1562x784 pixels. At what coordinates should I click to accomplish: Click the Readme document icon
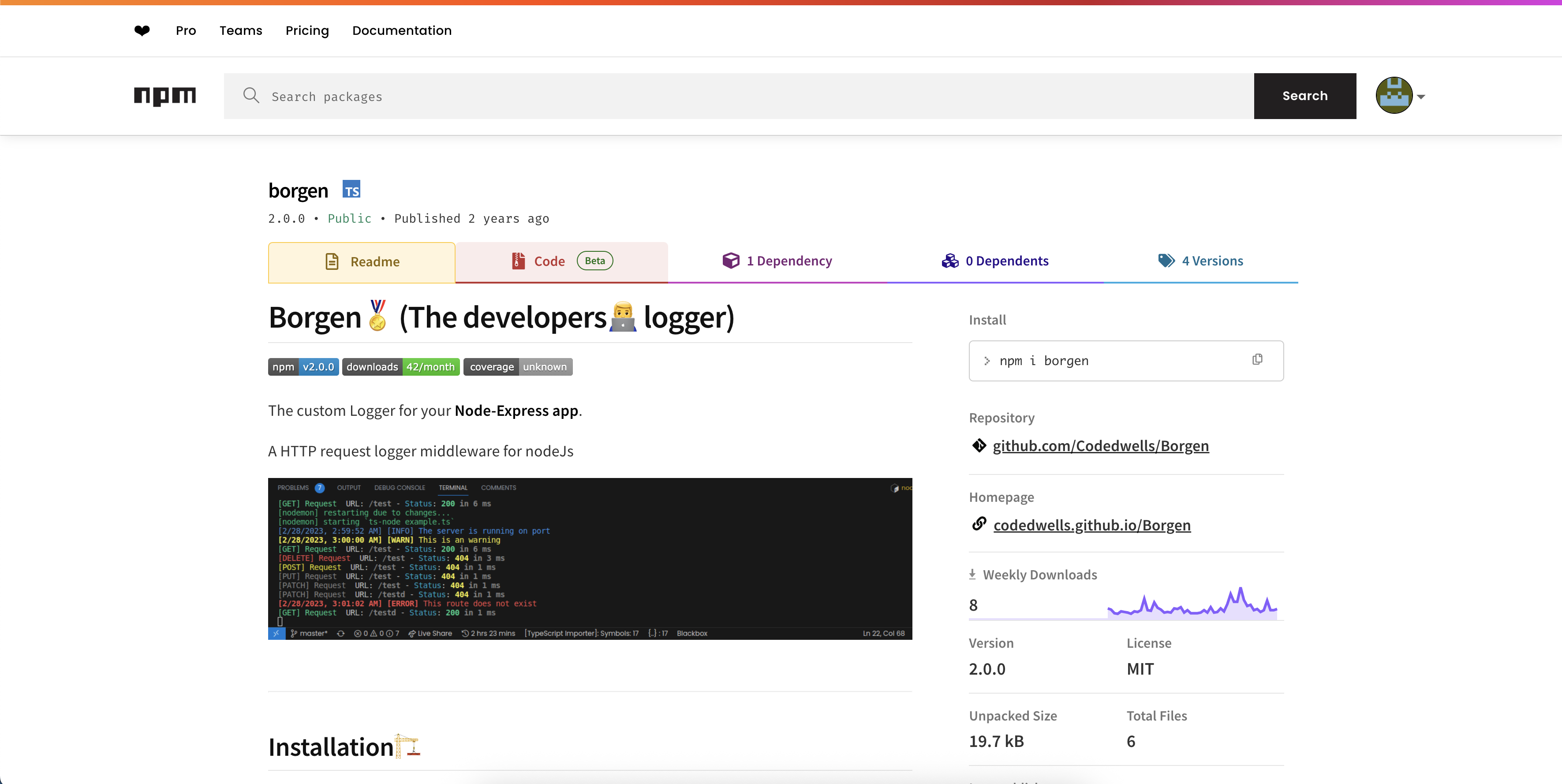pos(332,261)
